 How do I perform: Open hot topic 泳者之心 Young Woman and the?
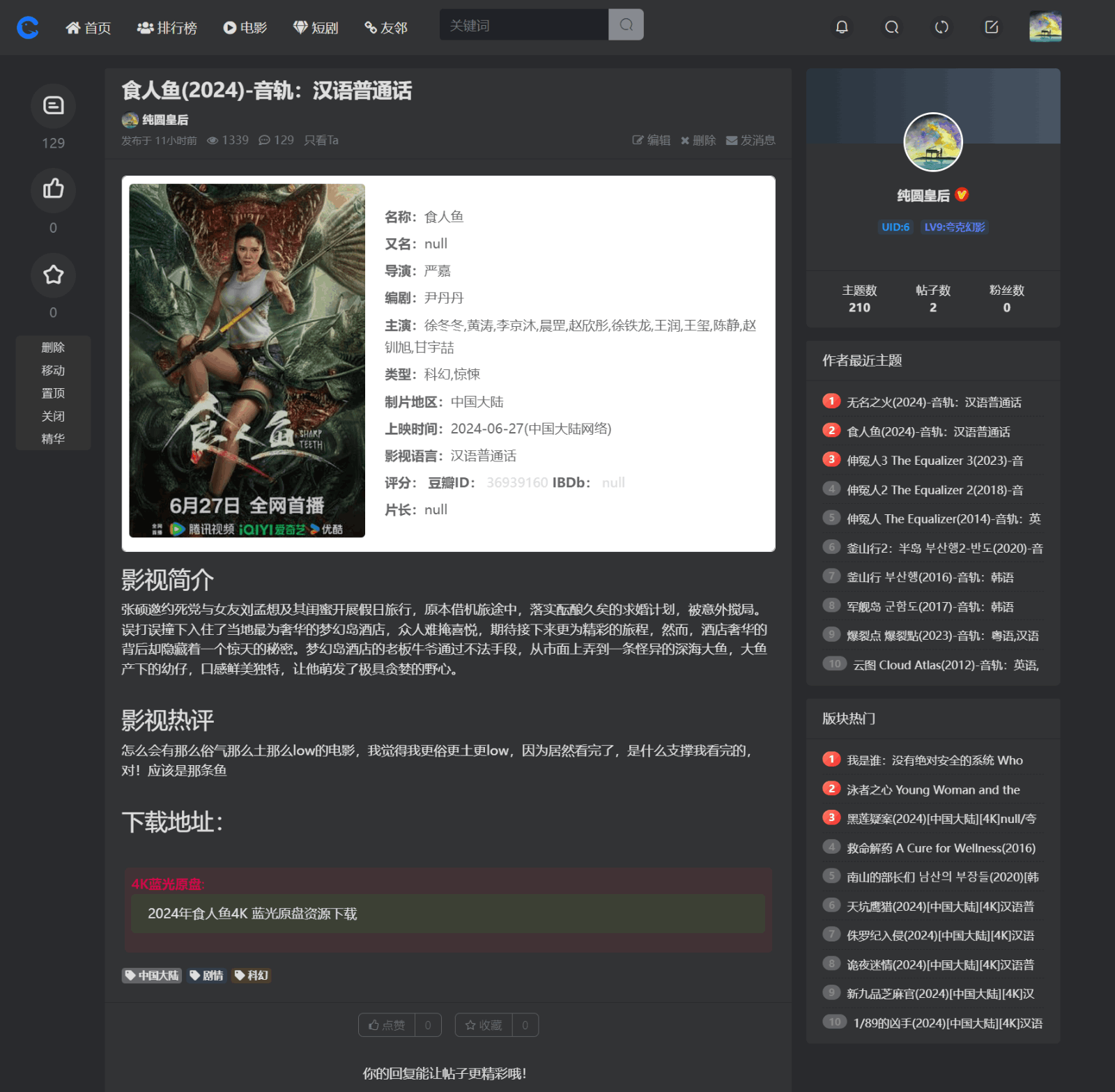tap(933, 790)
